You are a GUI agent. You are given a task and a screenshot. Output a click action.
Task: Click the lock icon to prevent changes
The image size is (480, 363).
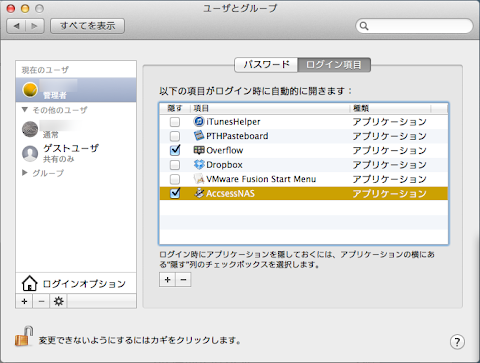24,336
